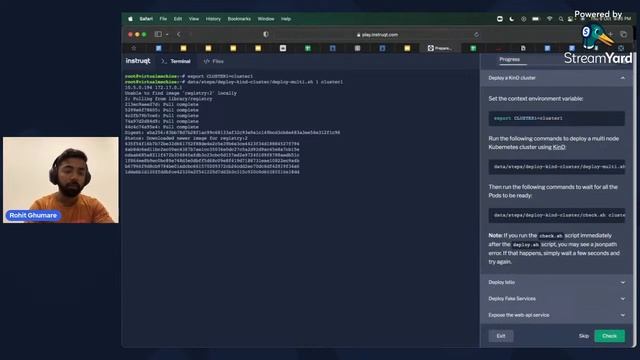Image resolution: width=640 pixels, height=360 pixels.
Task: Open Spotlight search in menu bar
Action: (561, 19)
